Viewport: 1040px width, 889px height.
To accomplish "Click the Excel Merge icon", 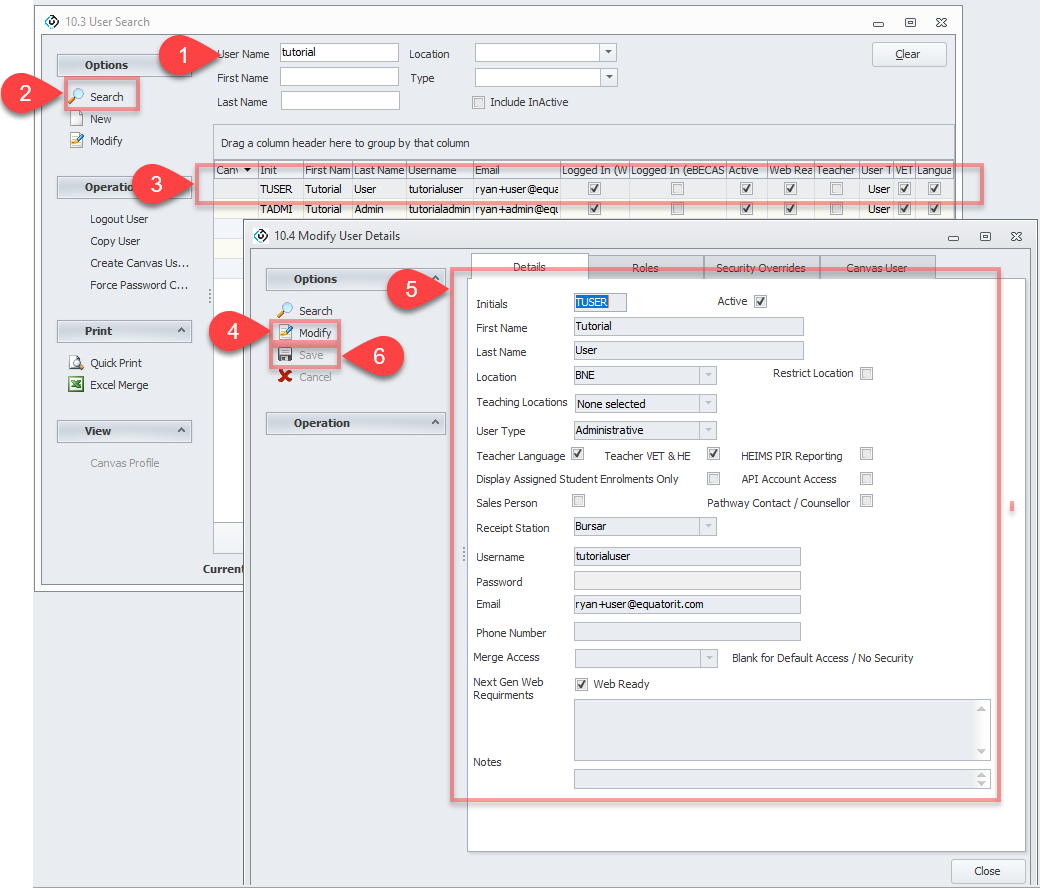I will [76, 385].
